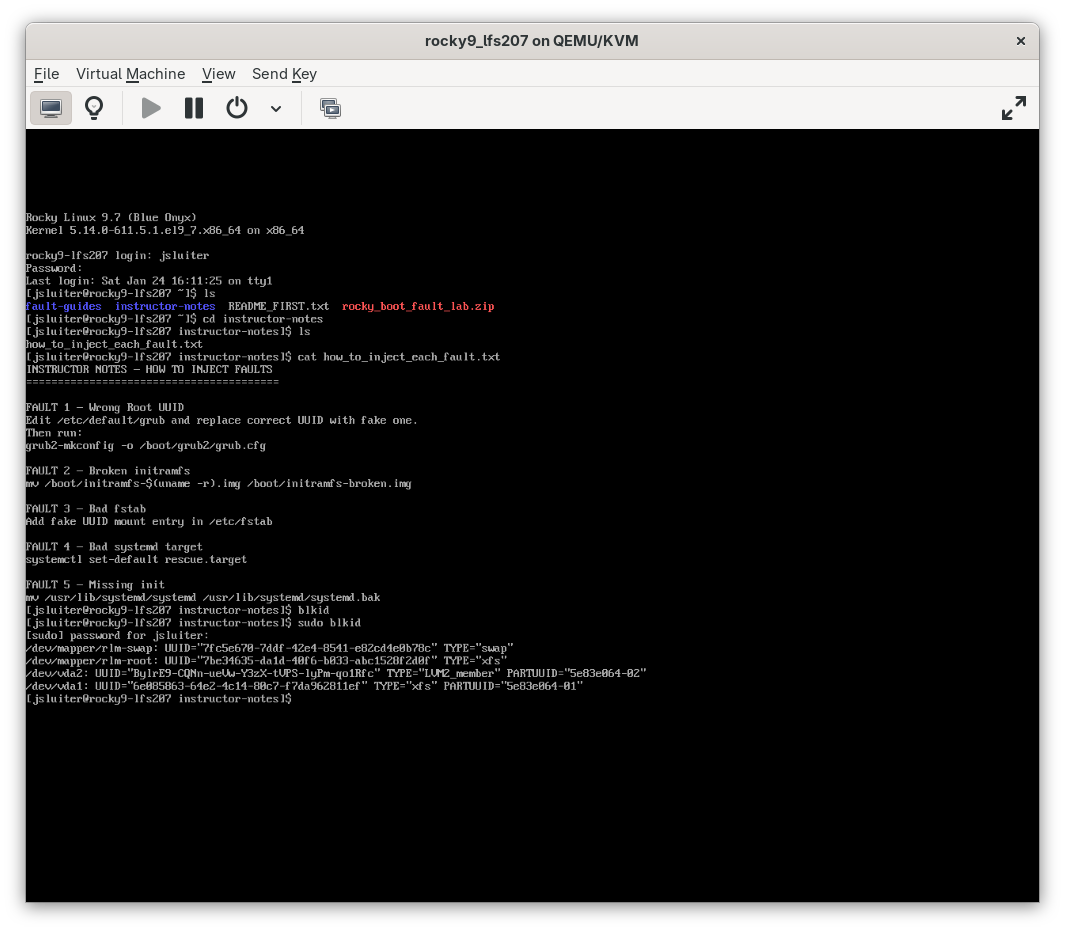Image resolution: width=1065 pixels, height=931 pixels.
Task: Open the Send Key menu
Action: [x=284, y=74]
